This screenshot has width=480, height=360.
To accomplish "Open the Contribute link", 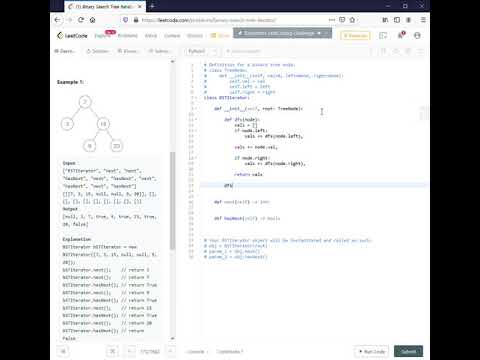I will click(230, 352).
